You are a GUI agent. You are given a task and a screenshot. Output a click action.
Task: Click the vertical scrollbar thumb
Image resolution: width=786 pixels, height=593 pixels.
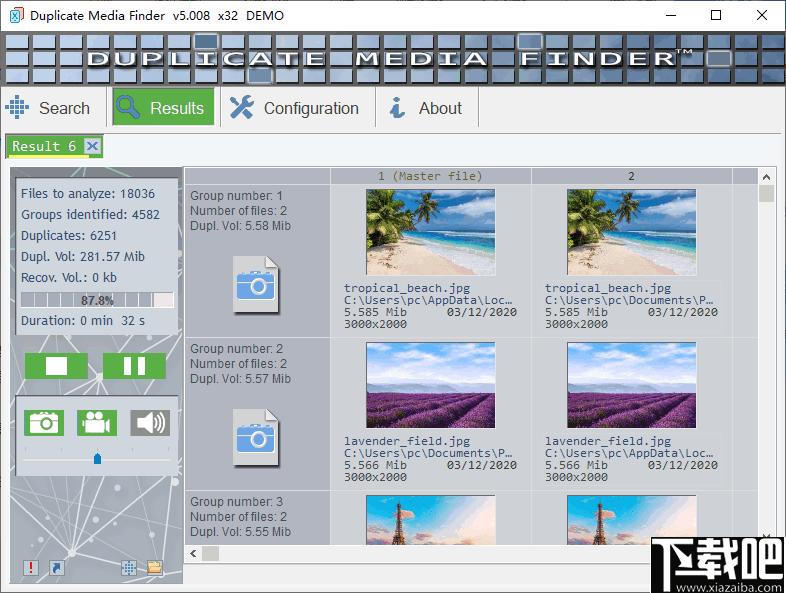766,193
